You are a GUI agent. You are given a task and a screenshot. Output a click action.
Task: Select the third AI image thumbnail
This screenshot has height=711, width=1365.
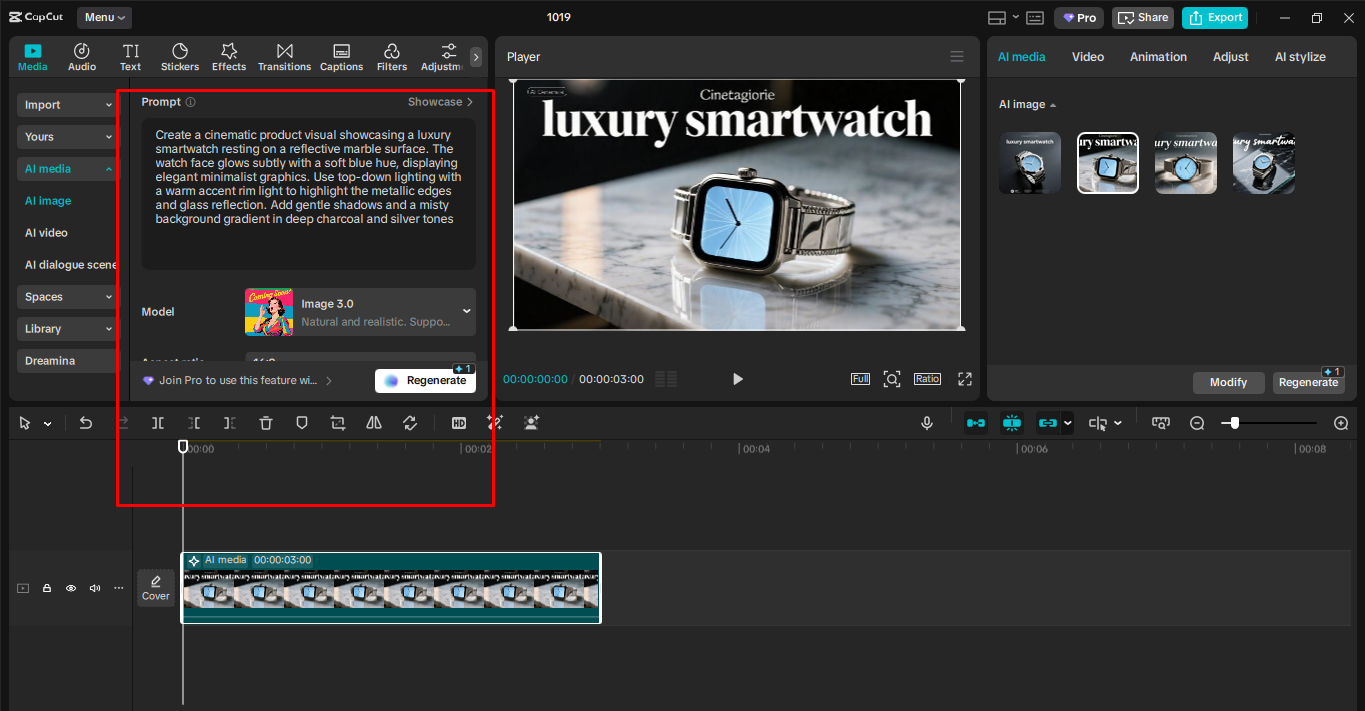click(x=1186, y=163)
